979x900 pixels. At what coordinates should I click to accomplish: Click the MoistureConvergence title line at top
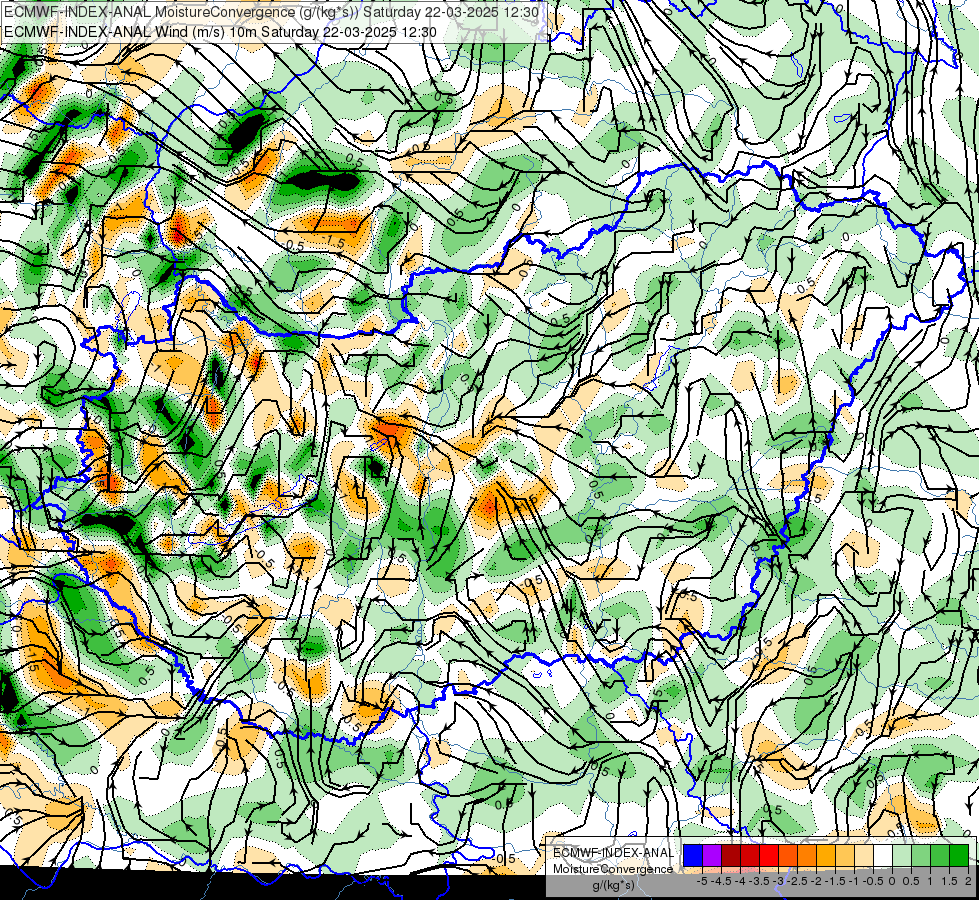pyautogui.click(x=270, y=12)
